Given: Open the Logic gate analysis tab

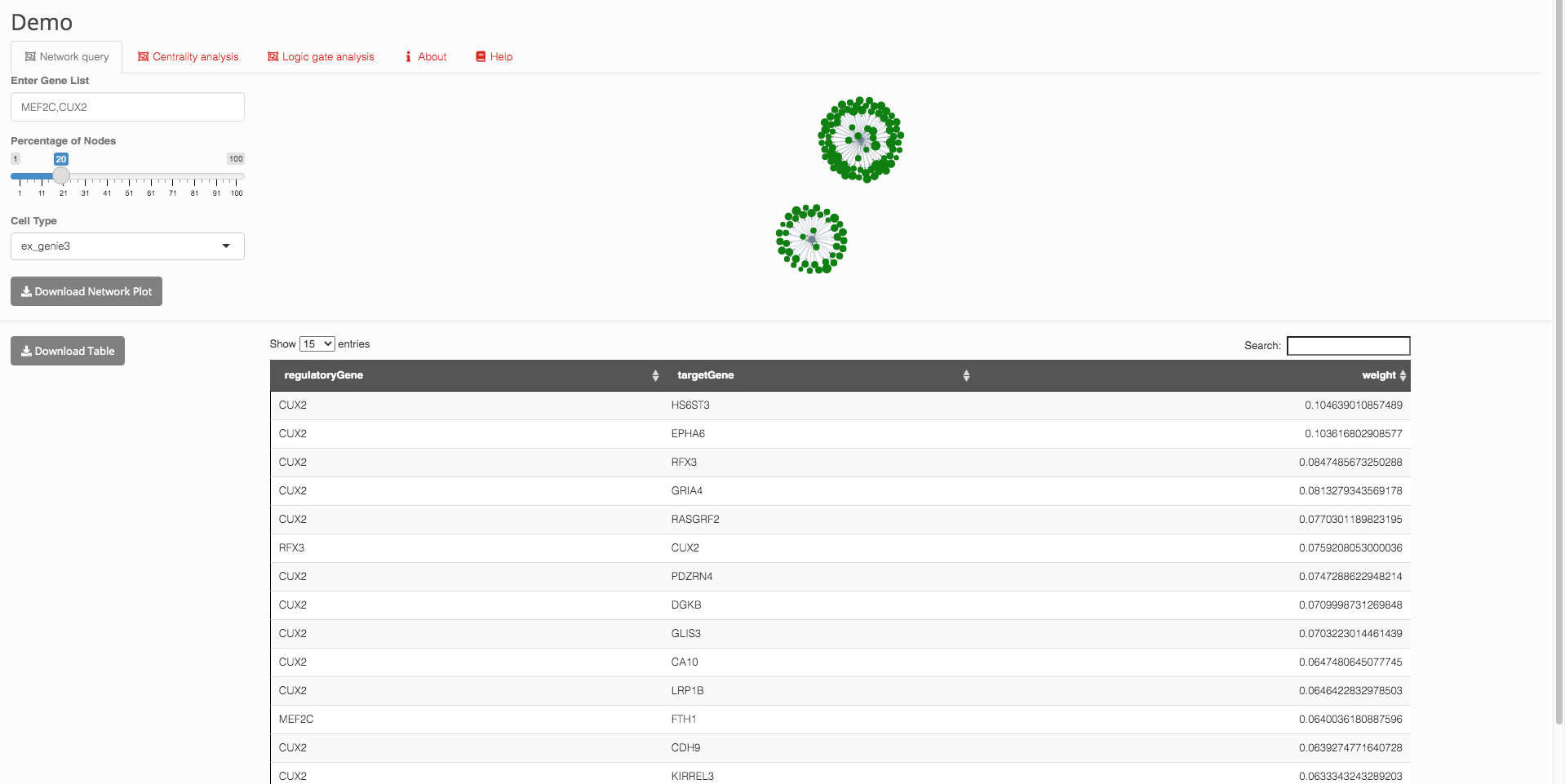Looking at the screenshot, I should 321,57.
